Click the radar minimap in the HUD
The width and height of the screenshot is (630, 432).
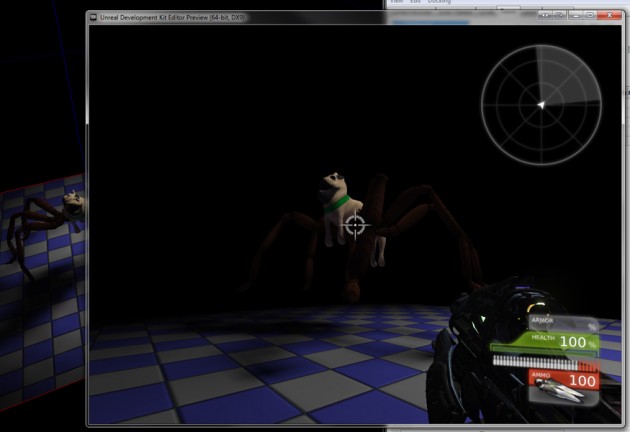541,103
